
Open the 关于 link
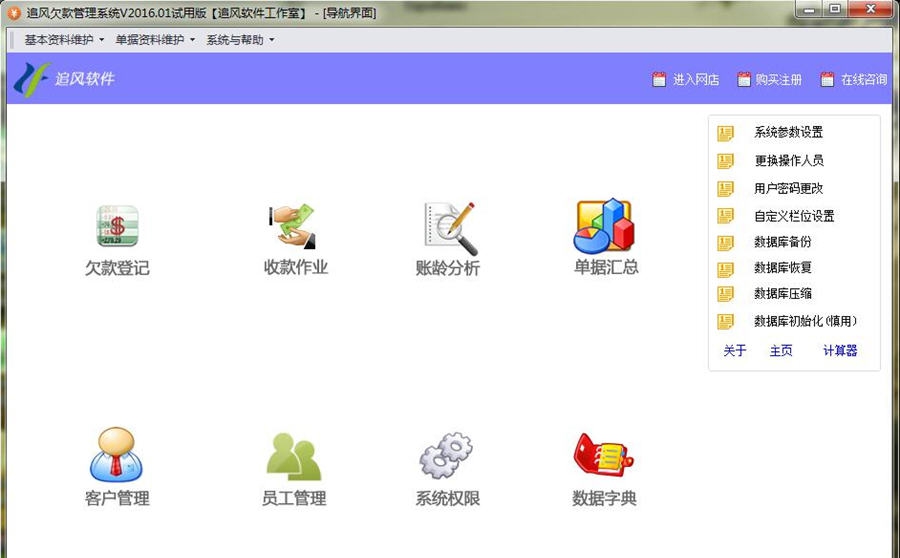[735, 351]
